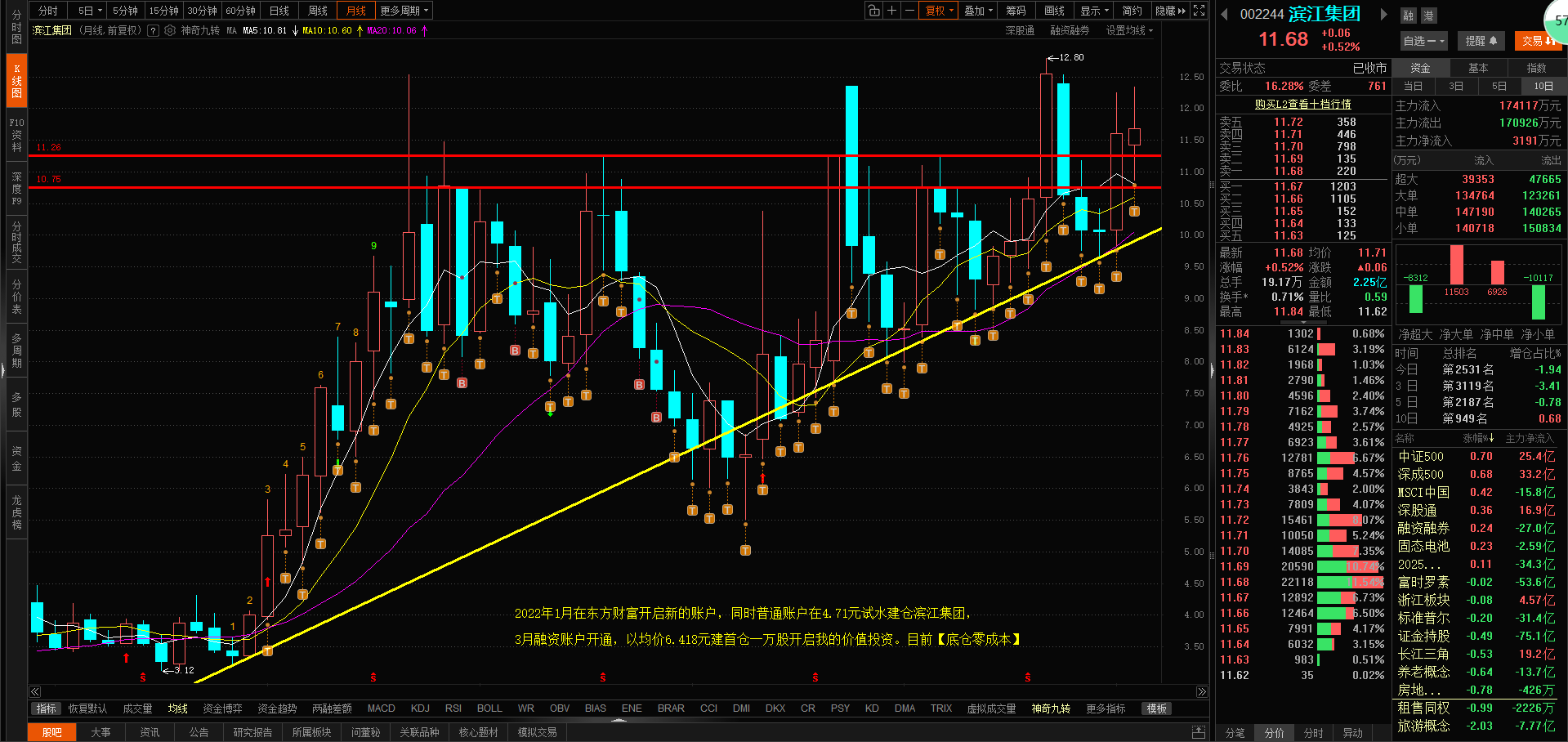Viewport: 1568px width, 742px height.
Task: Open 多股 in left sidebar
Action: coord(16,405)
